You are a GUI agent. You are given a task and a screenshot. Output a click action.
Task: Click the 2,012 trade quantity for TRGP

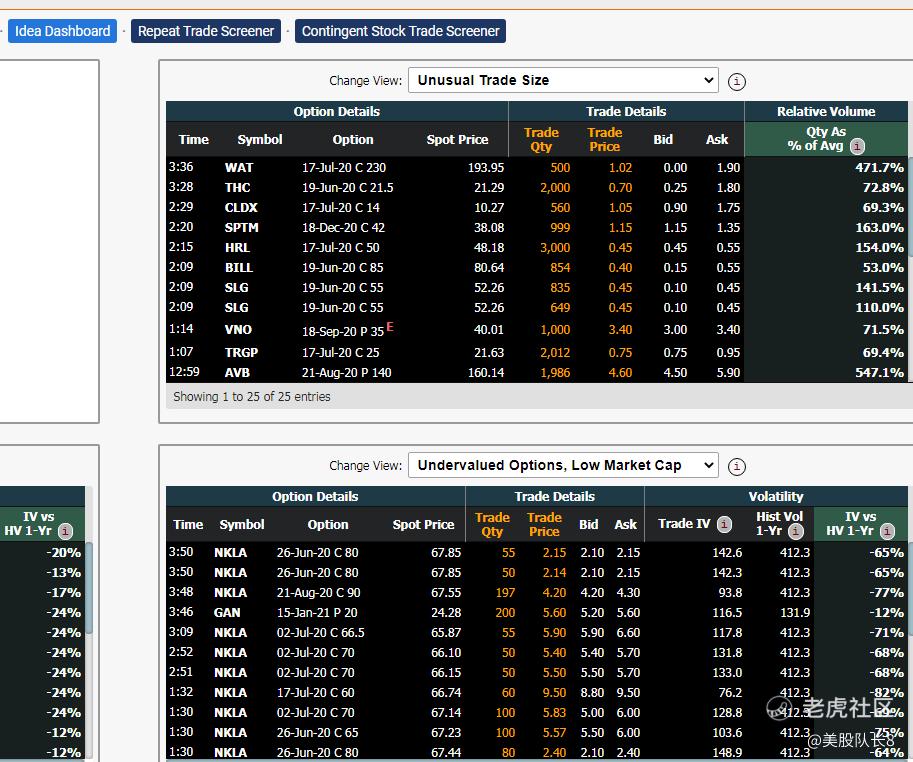[x=555, y=353]
